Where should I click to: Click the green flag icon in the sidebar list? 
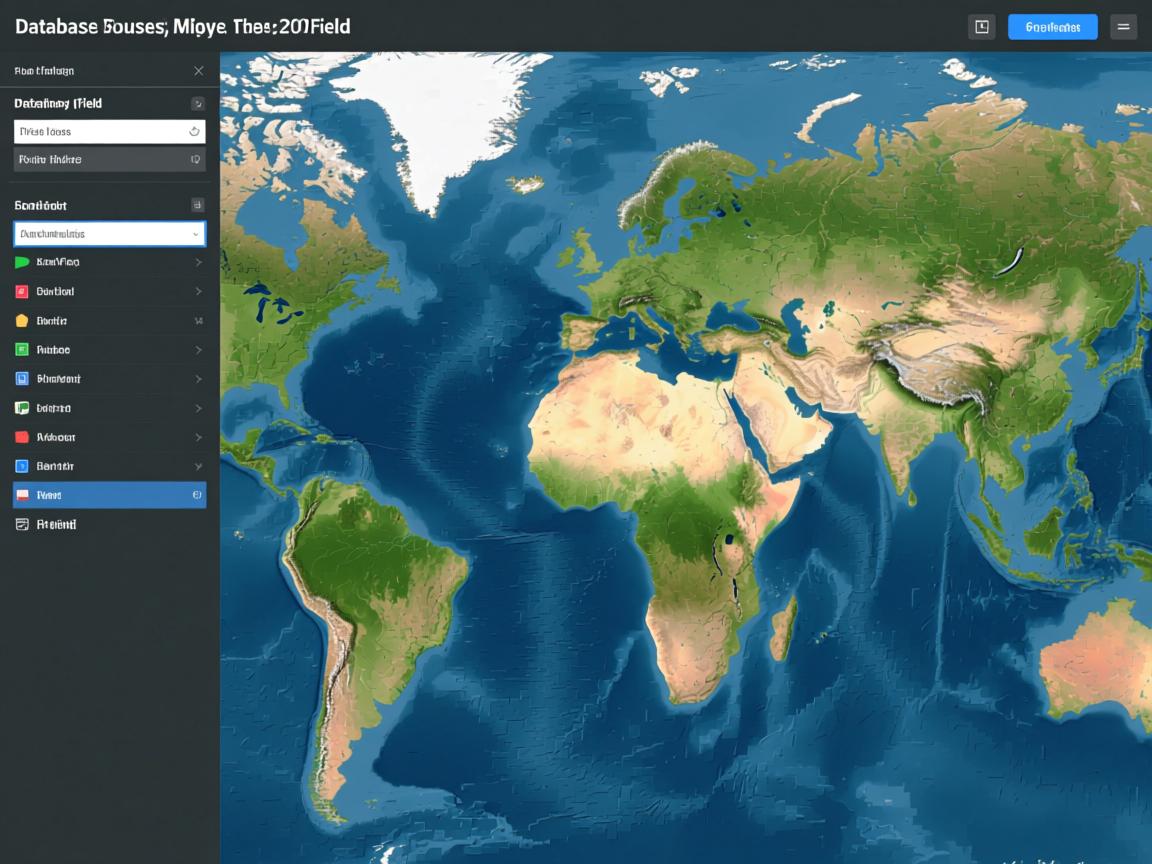pos(21,262)
